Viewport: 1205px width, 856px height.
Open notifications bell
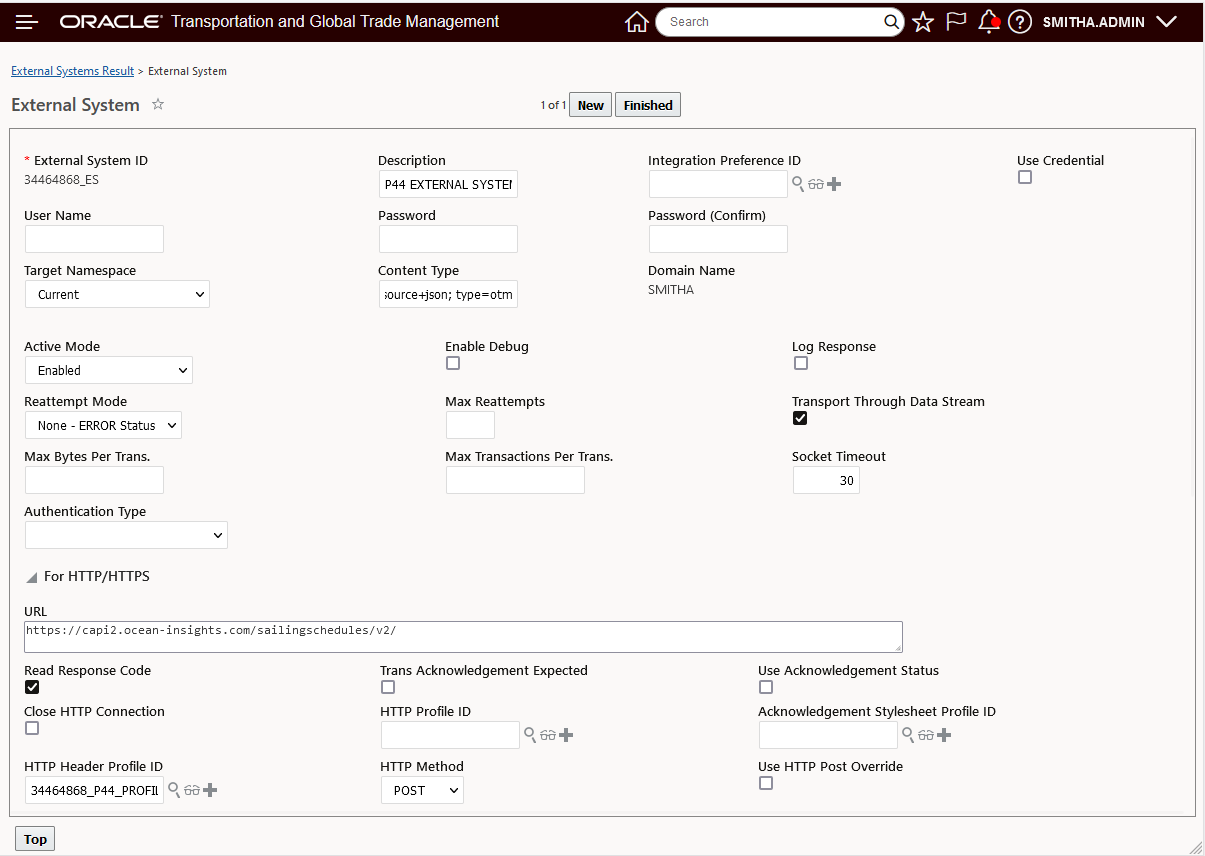(x=989, y=22)
